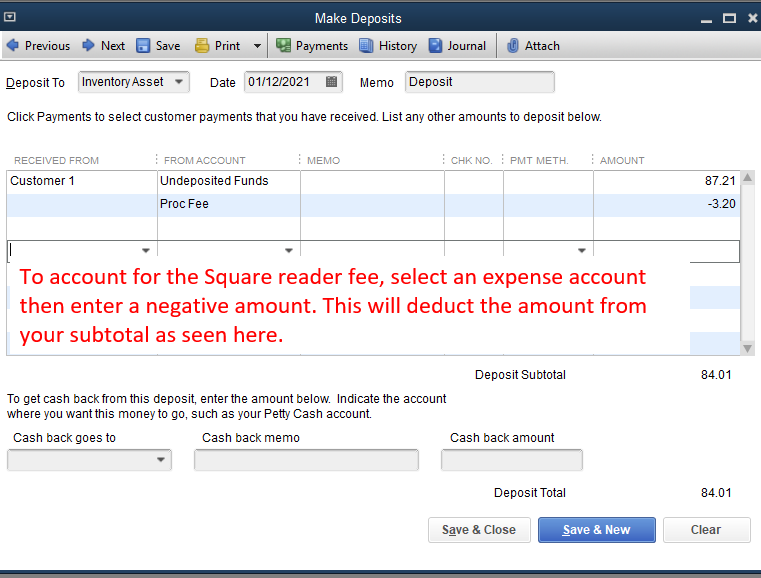This screenshot has width=761, height=578.
Task: Select the Undeposited Funds cell
Action: (229, 181)
